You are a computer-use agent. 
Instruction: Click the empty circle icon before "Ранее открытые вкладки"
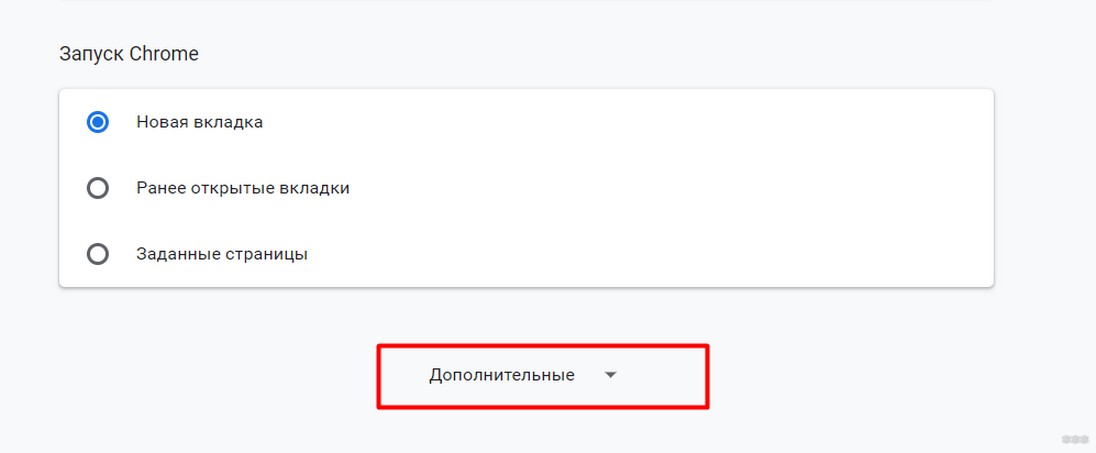click(x=98, y=188)
